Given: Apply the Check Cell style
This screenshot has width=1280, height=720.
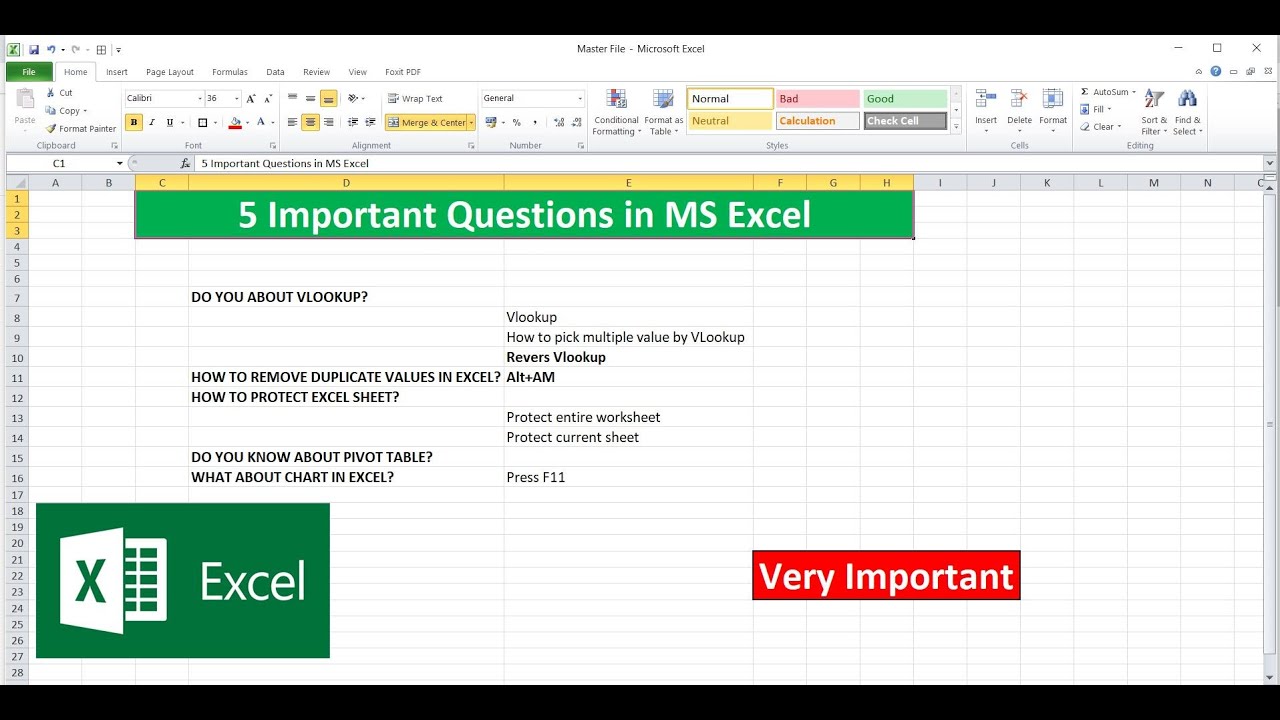Looking at the screenshot, I should click(x=905, y=121).
